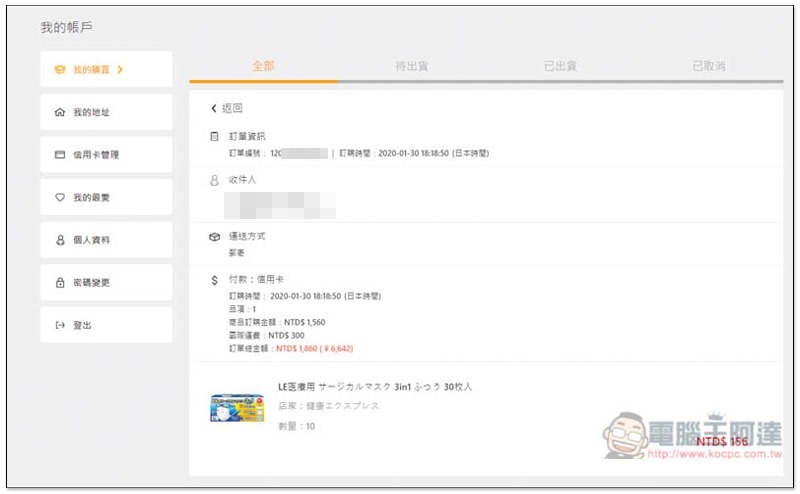Screen dimensions: 800x494
Task: Click the dollar sign icon beside 付款
Action: (x=214, y=280)
